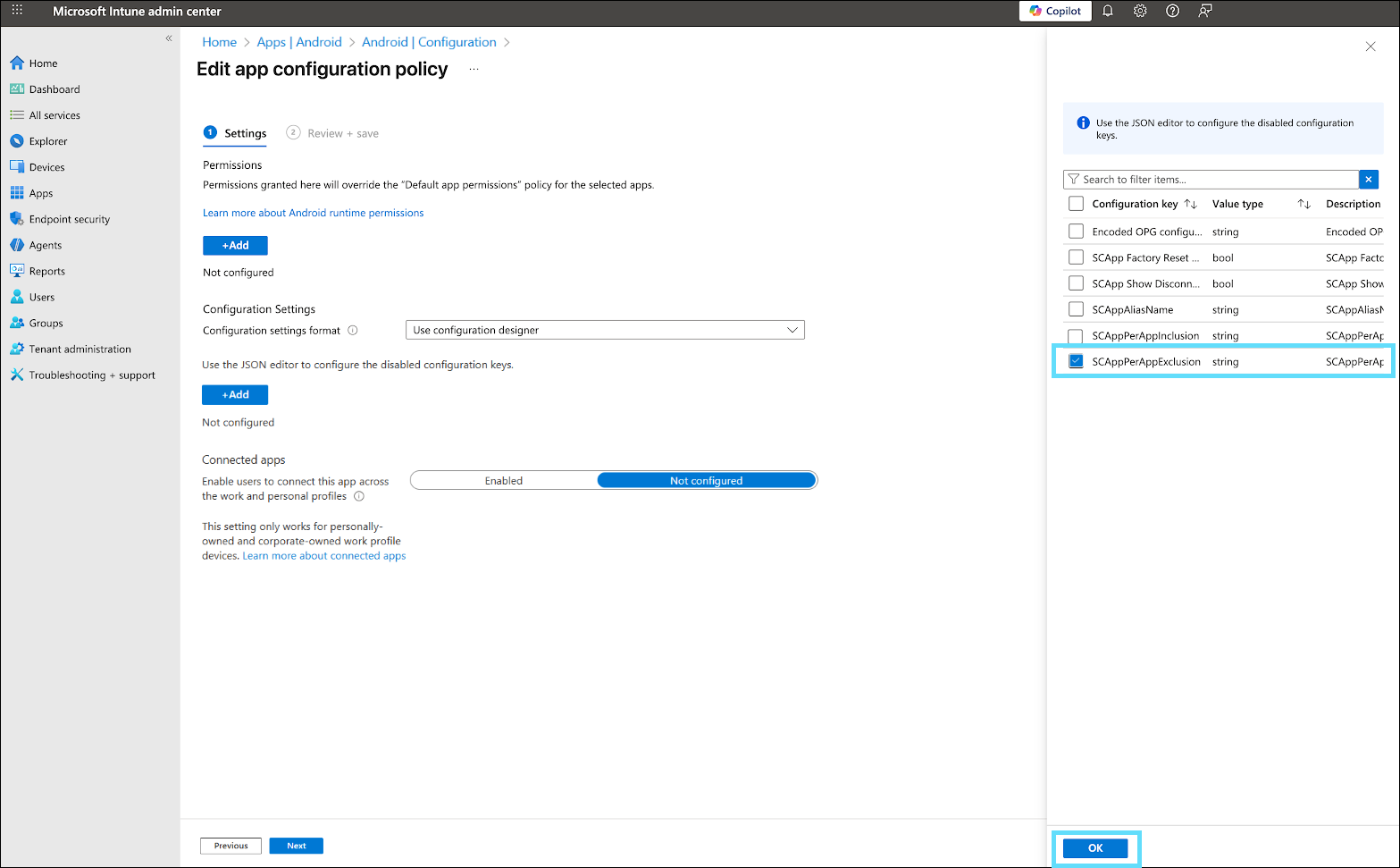Open Learn more about Android runtime permissions
The height and width of the screenshot is (868, 1400).
[x=313, y=213]
